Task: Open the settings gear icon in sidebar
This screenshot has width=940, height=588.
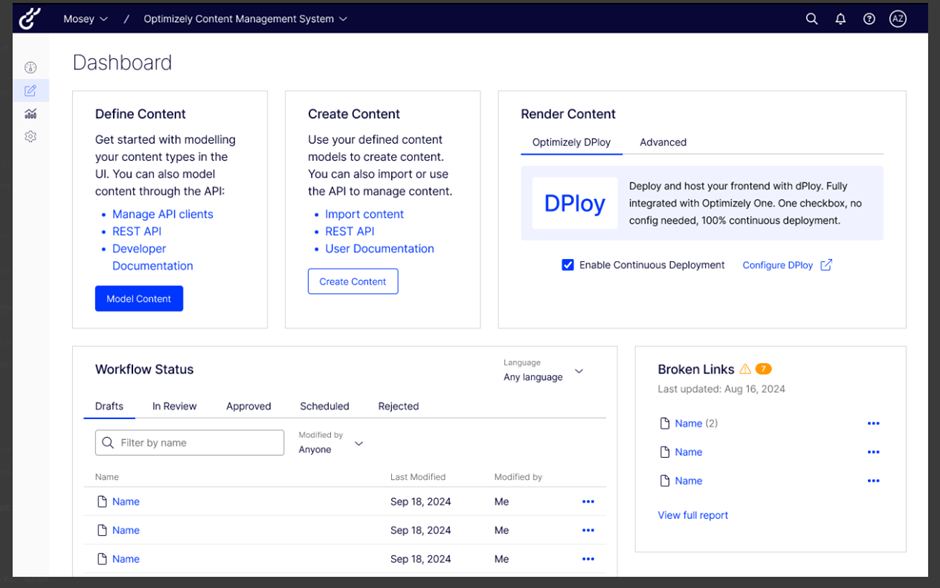Action: click(x=31, y=137)
